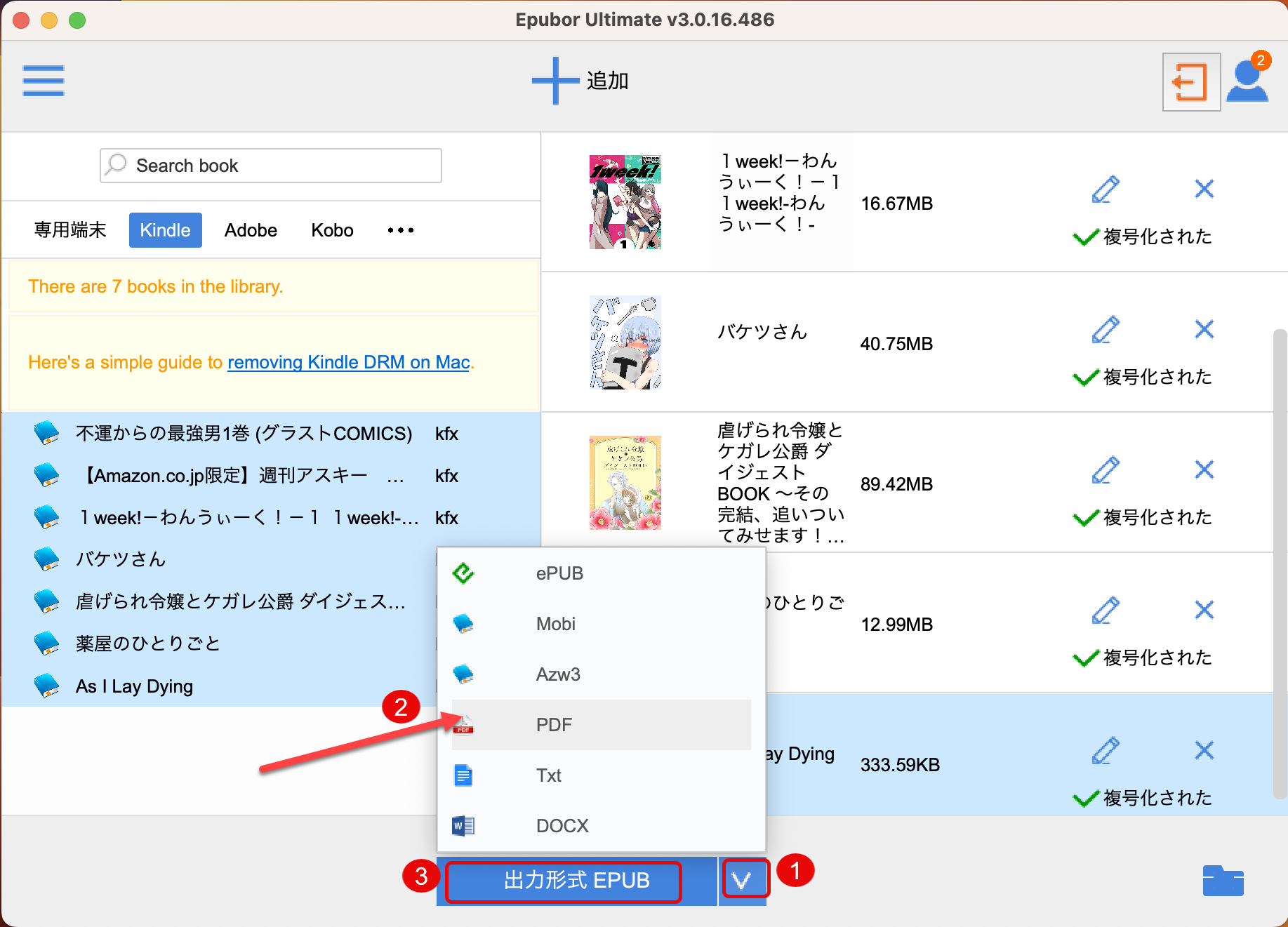Switch to Adobe tab
The height and width of the screenshot is (927, 1288).
click(x=251, y=230)
